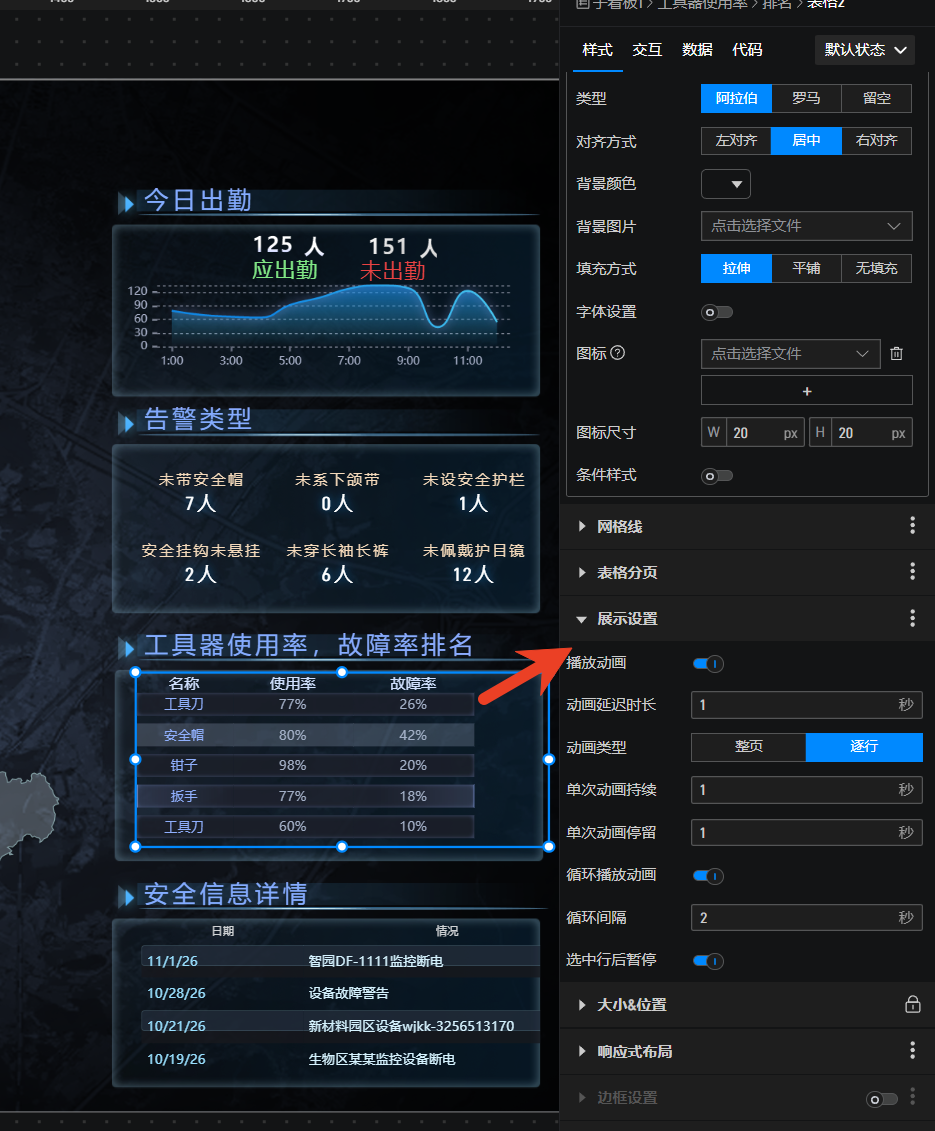Open the 背景图片 file selection dropdown
Image resolution: width=935 pixels, height=1131 pixels.
806,226
